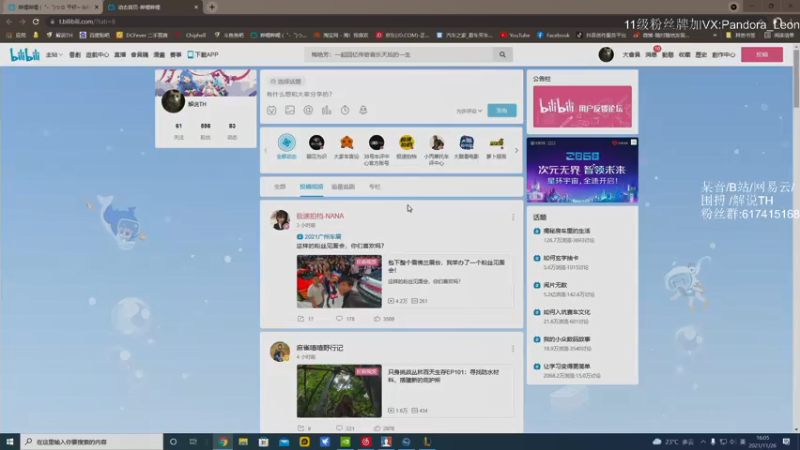Screen dimensions: 800x450
Task: Open the 允许评论 comment permission dropdown
Action: [x=469, y=111]
